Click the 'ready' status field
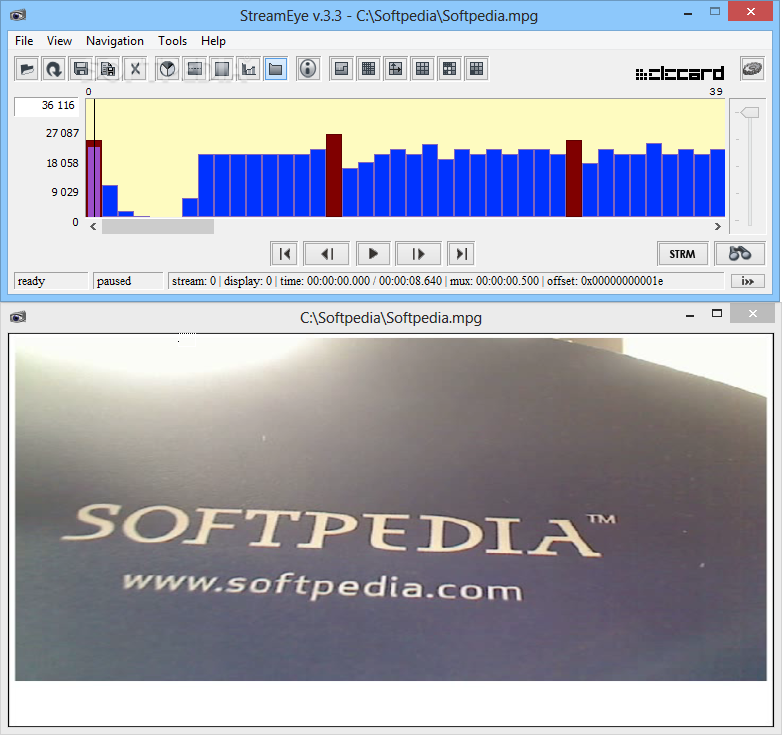Image resolution: width=782 pixels, height=735 pixels. click(x=51, y=281)
